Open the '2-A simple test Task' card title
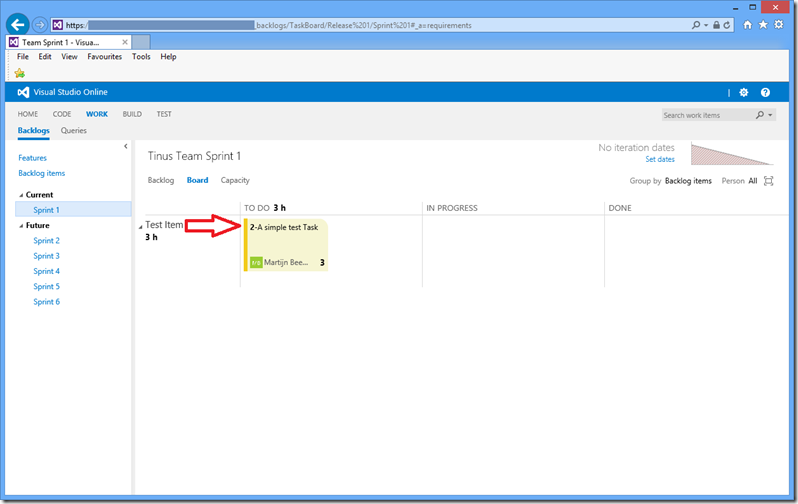The image size is (798, 504). point(284,227)
